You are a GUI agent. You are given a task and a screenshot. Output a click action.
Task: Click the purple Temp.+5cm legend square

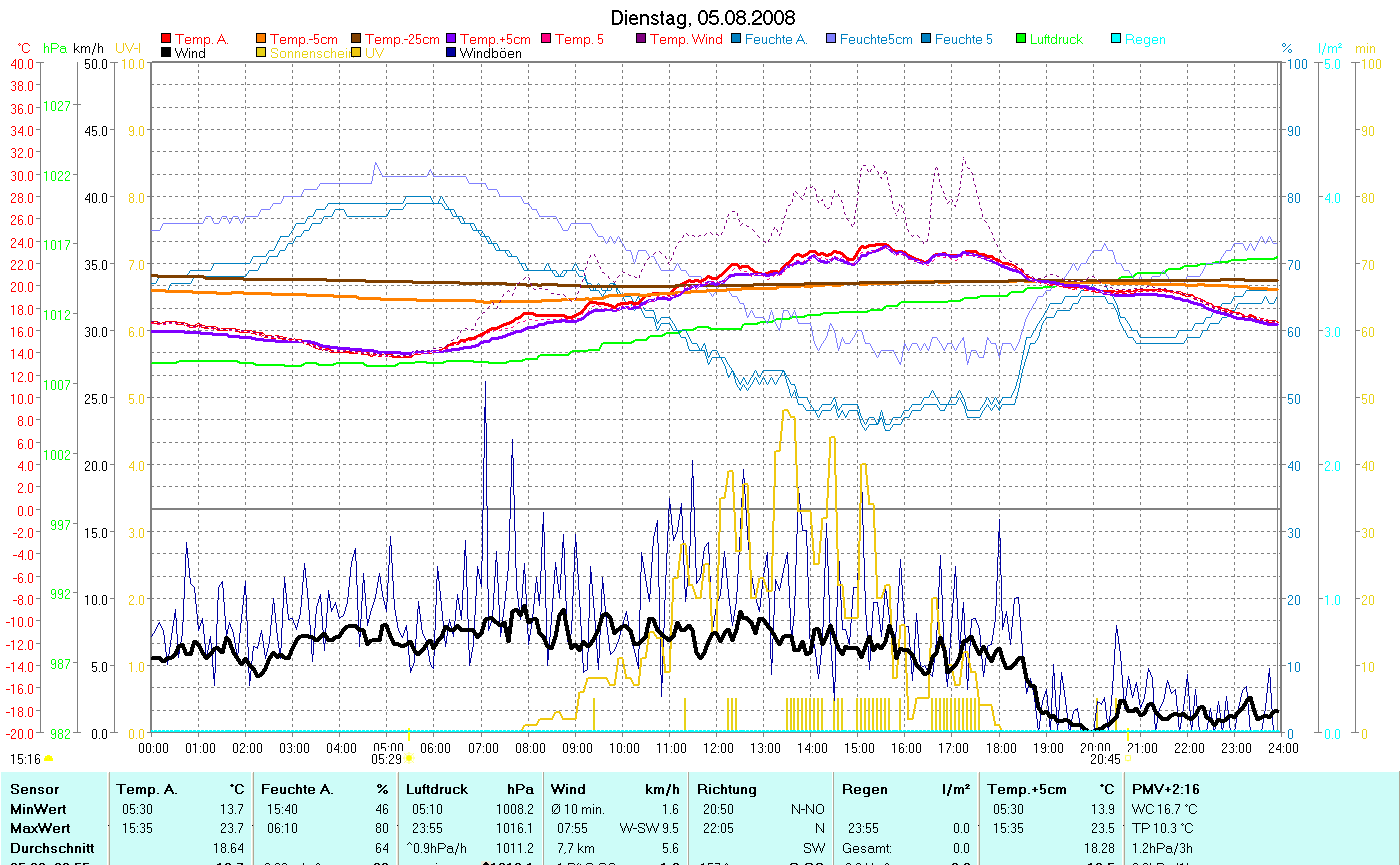(451, 40)
